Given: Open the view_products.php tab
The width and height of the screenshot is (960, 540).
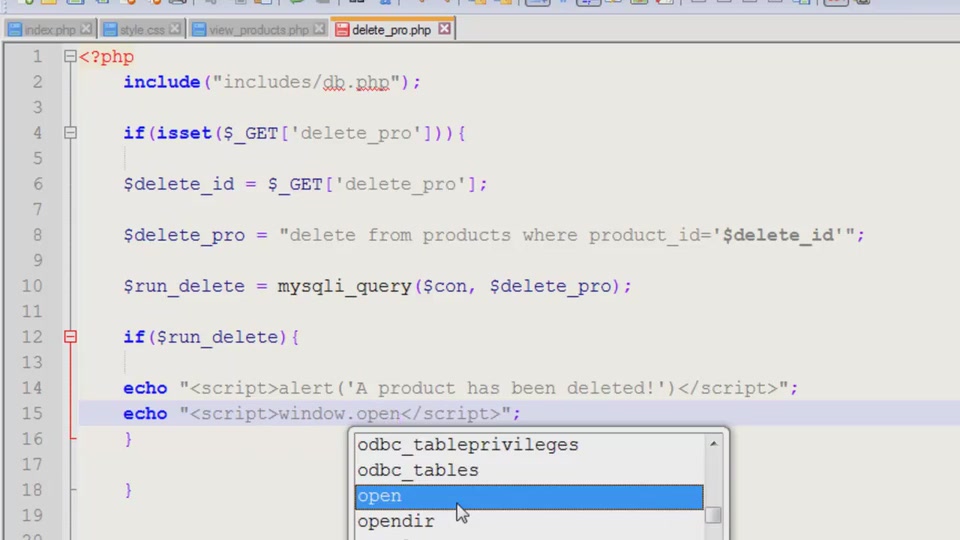Looking at the screenshot, I should click(258, 29).
